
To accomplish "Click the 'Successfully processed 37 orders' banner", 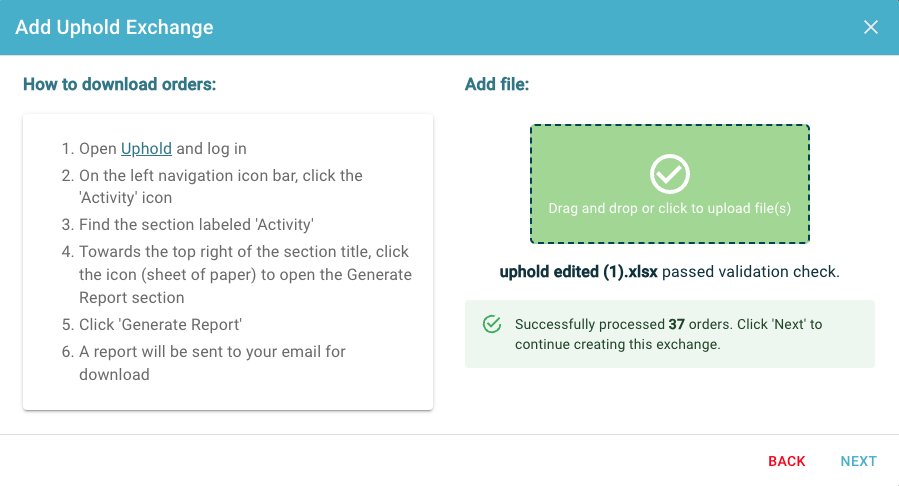I will point(670,334).
